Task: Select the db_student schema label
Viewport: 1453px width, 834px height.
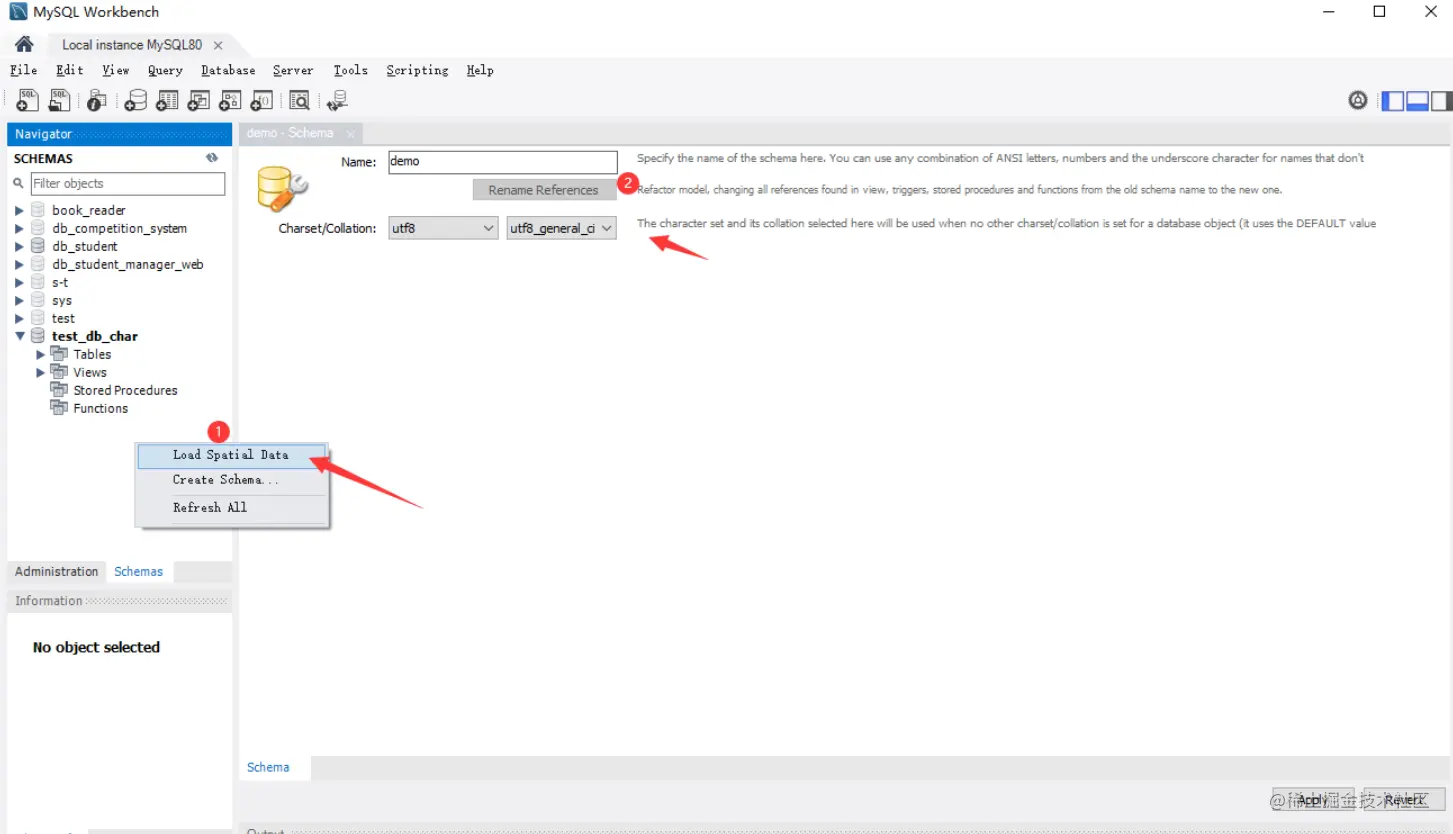Action: point(85,246)
